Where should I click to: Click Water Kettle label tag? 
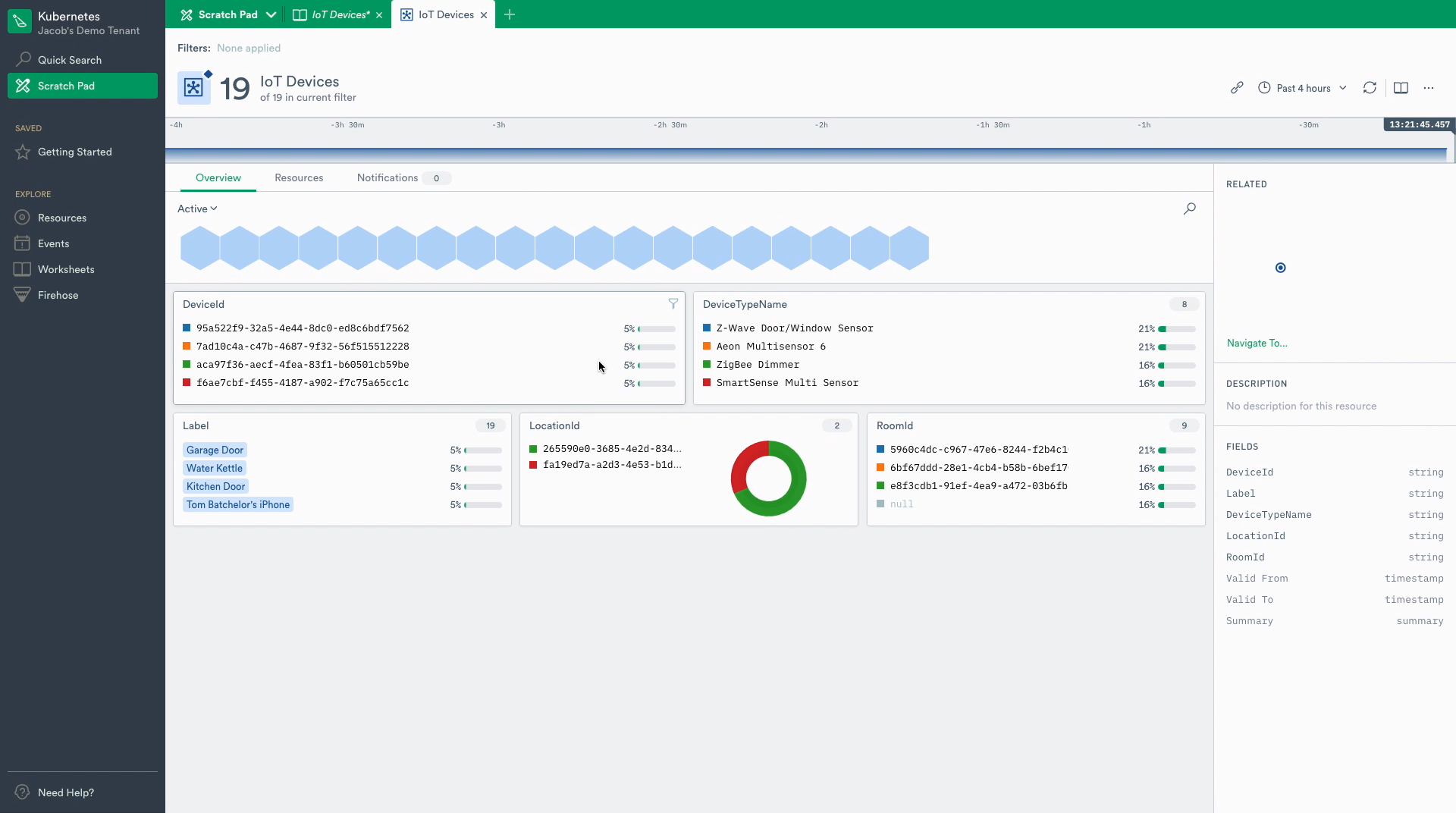click(215, 469)
